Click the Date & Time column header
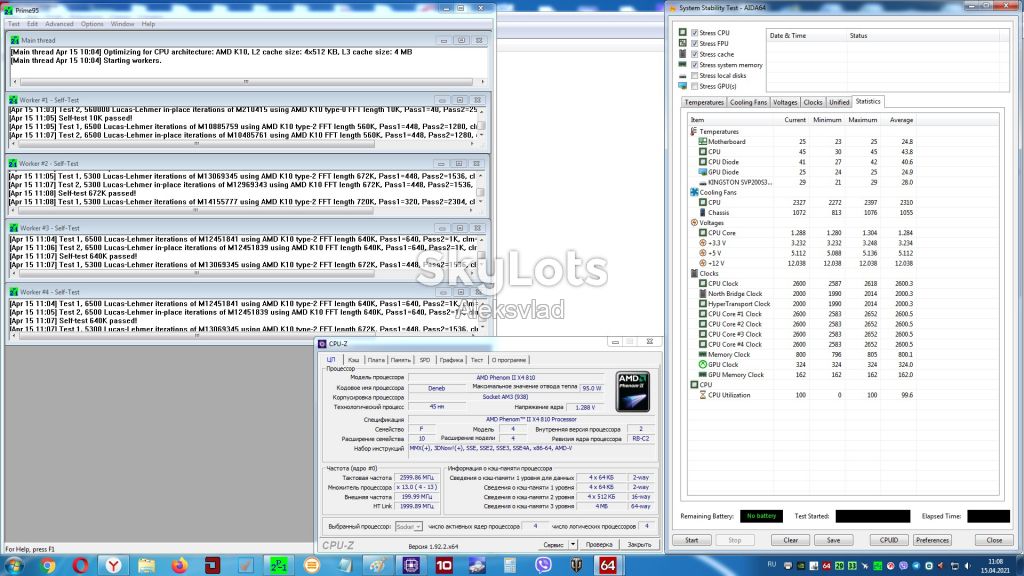Screen dimensions: 1024x576 [806, 36]
